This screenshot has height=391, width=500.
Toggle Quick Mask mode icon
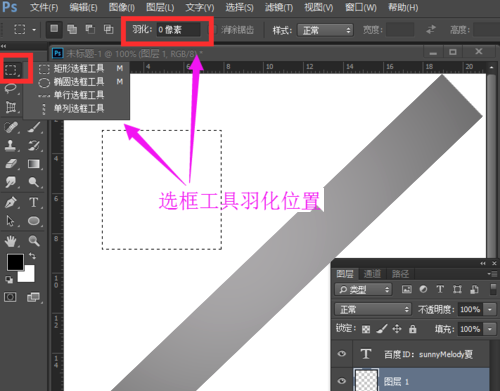pyautogui.click(x=10, y=297)
